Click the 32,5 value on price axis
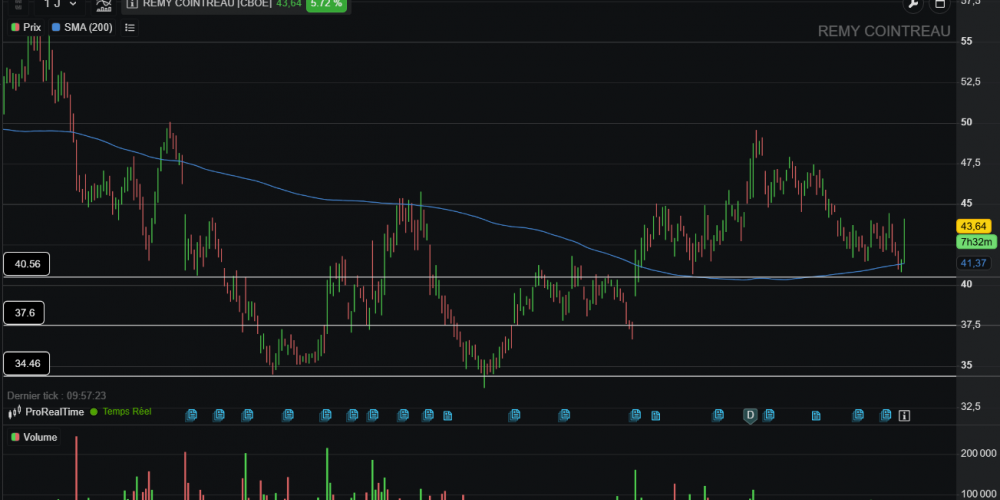Image resolution: width=1000 pixels, height=500 pixels. tap(969, 406)
